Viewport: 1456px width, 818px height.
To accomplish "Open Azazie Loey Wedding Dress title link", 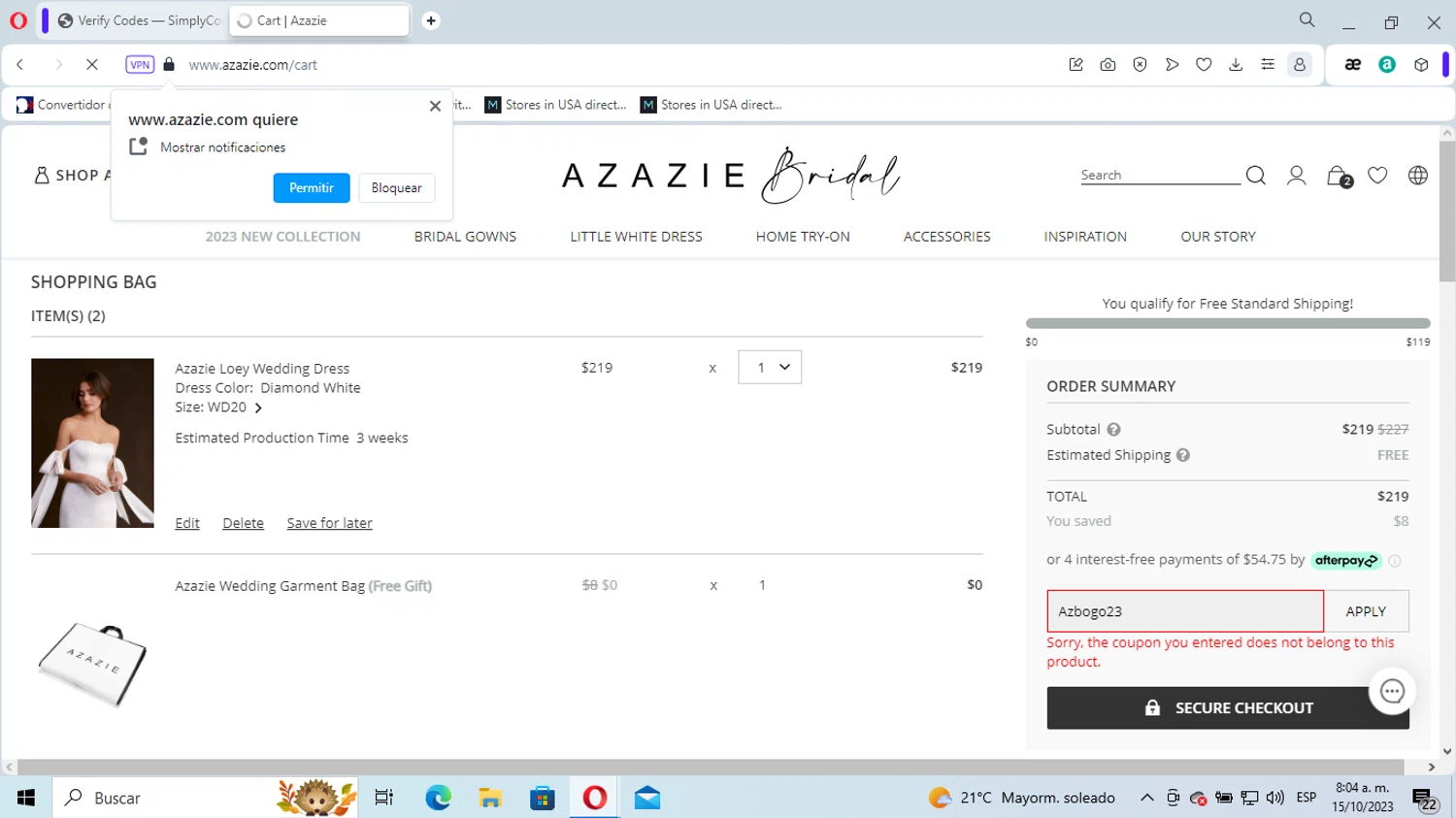I will tap(262, 369).
